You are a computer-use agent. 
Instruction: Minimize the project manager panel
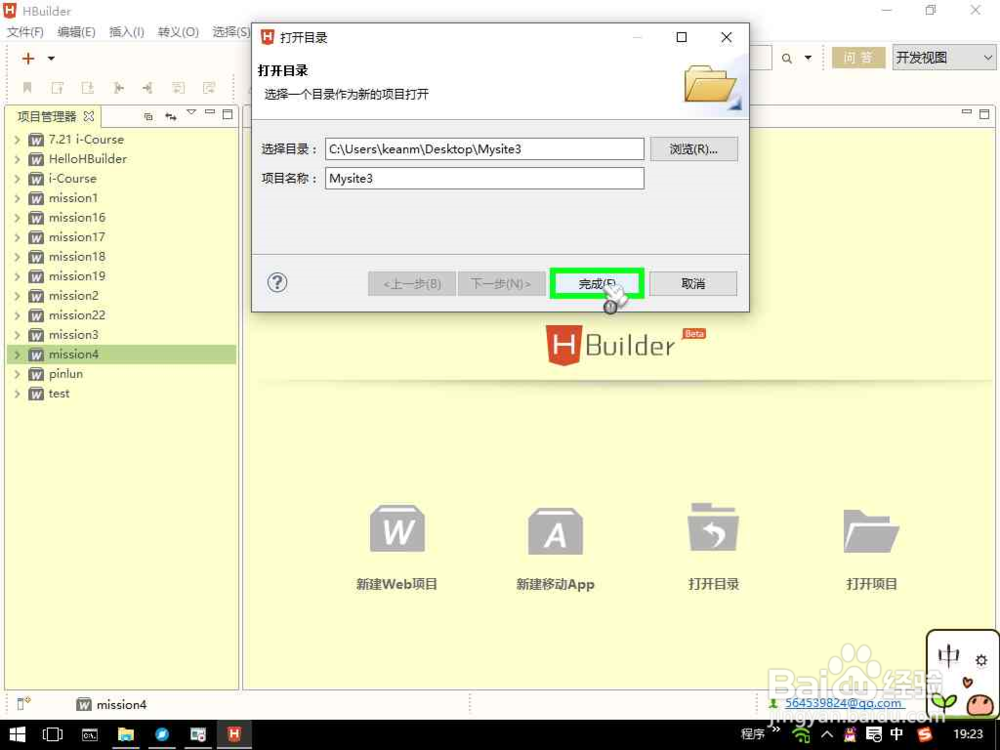pos(210,112)
